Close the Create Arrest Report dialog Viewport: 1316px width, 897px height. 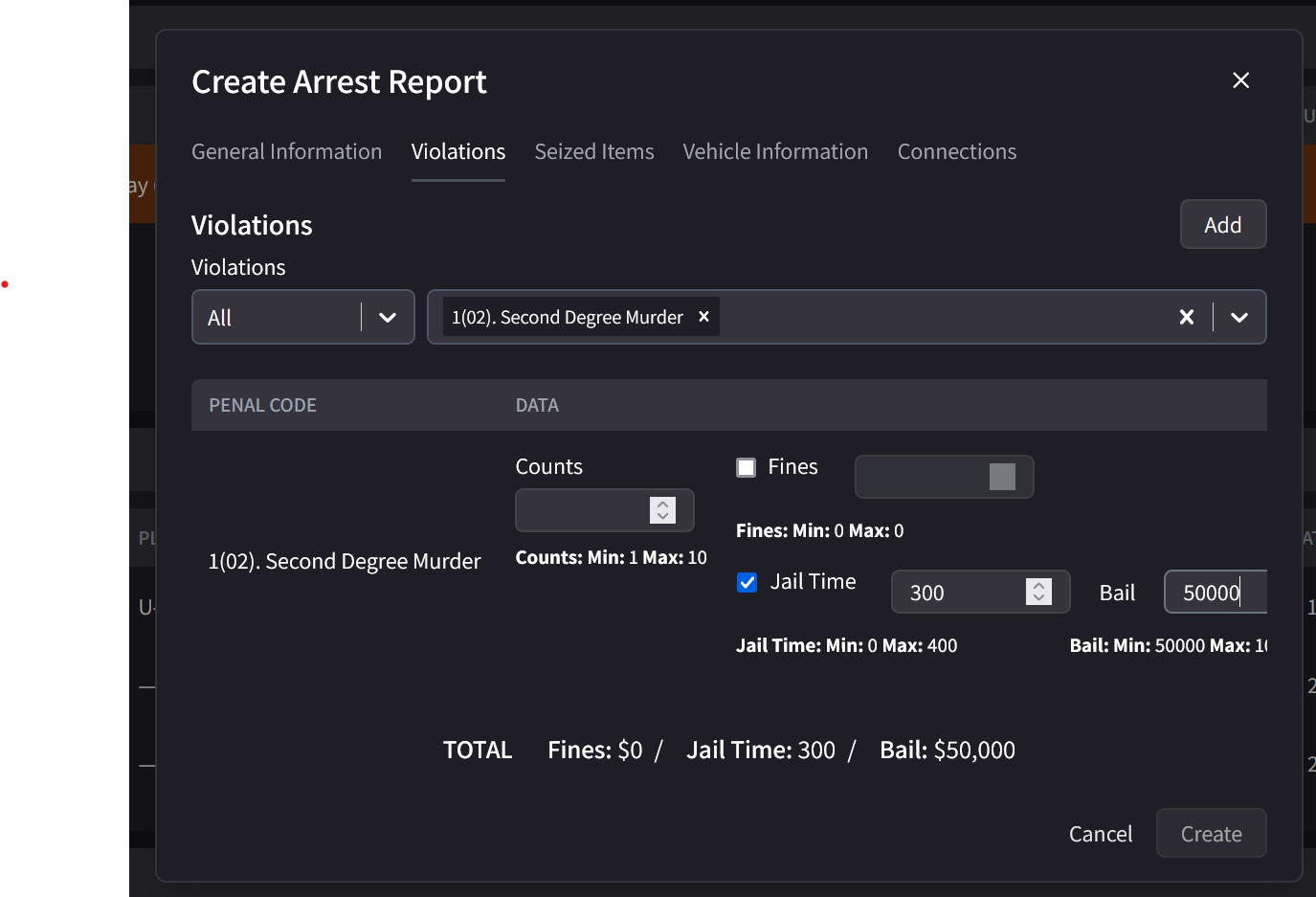click(1240, 80)
